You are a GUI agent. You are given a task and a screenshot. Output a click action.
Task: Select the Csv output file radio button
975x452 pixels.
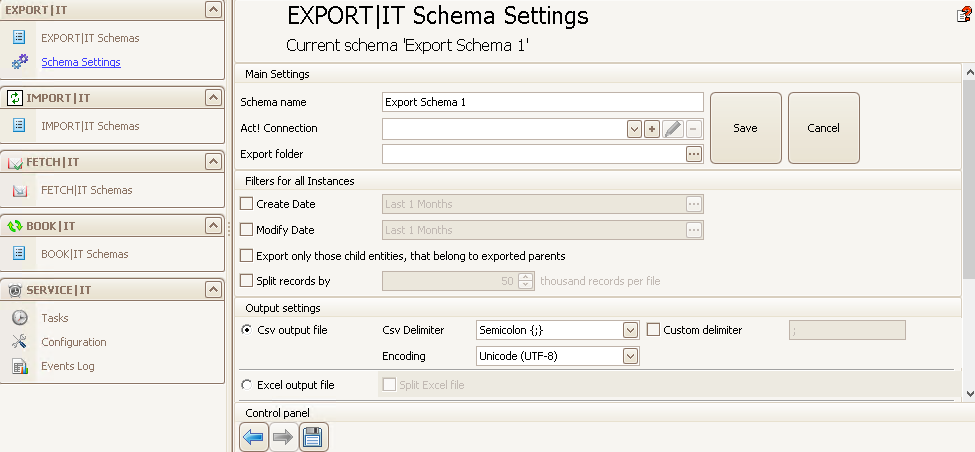[x=247, y=330]
